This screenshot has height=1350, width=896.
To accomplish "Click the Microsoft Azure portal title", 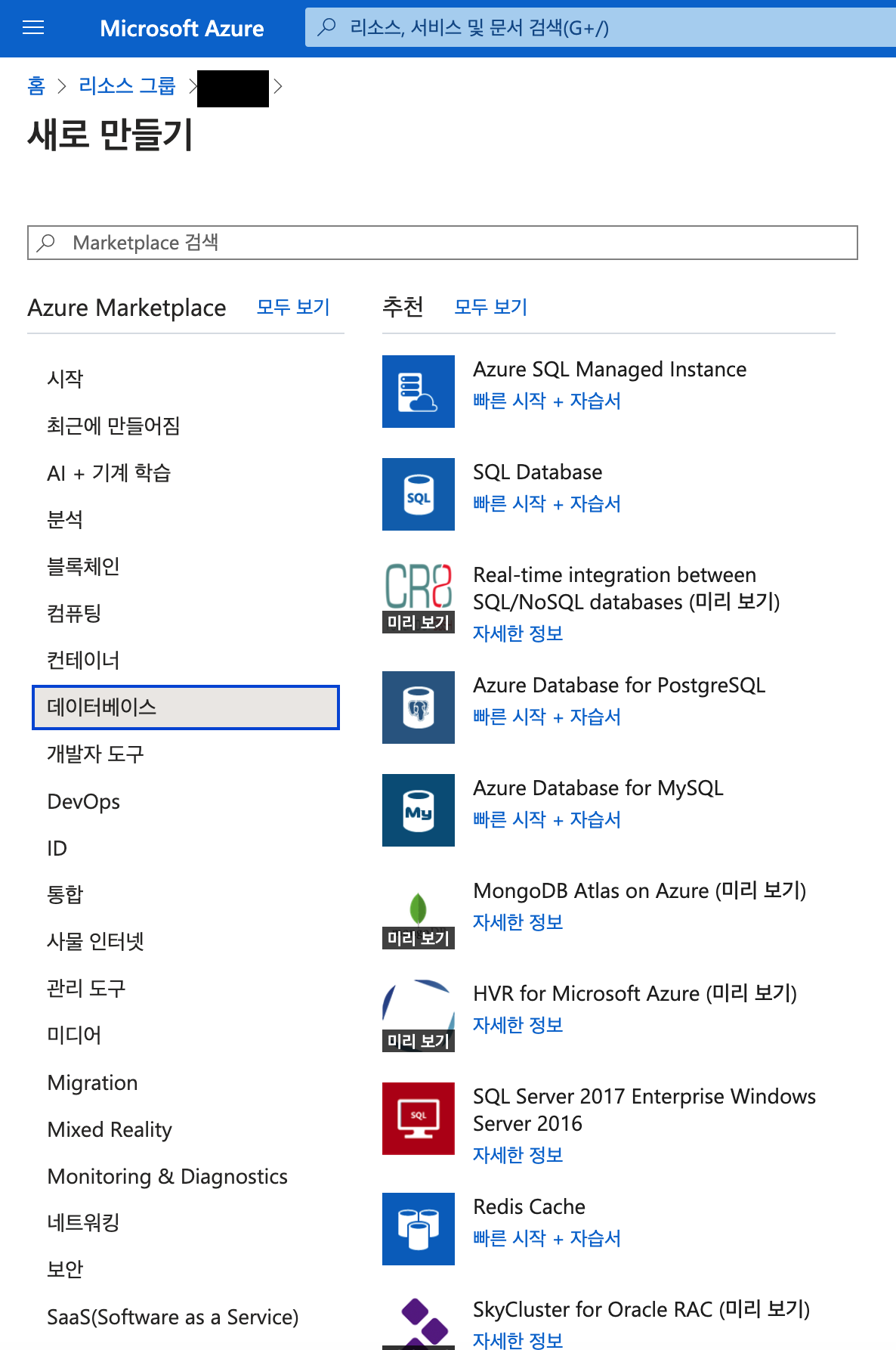I will click(182, 28).
